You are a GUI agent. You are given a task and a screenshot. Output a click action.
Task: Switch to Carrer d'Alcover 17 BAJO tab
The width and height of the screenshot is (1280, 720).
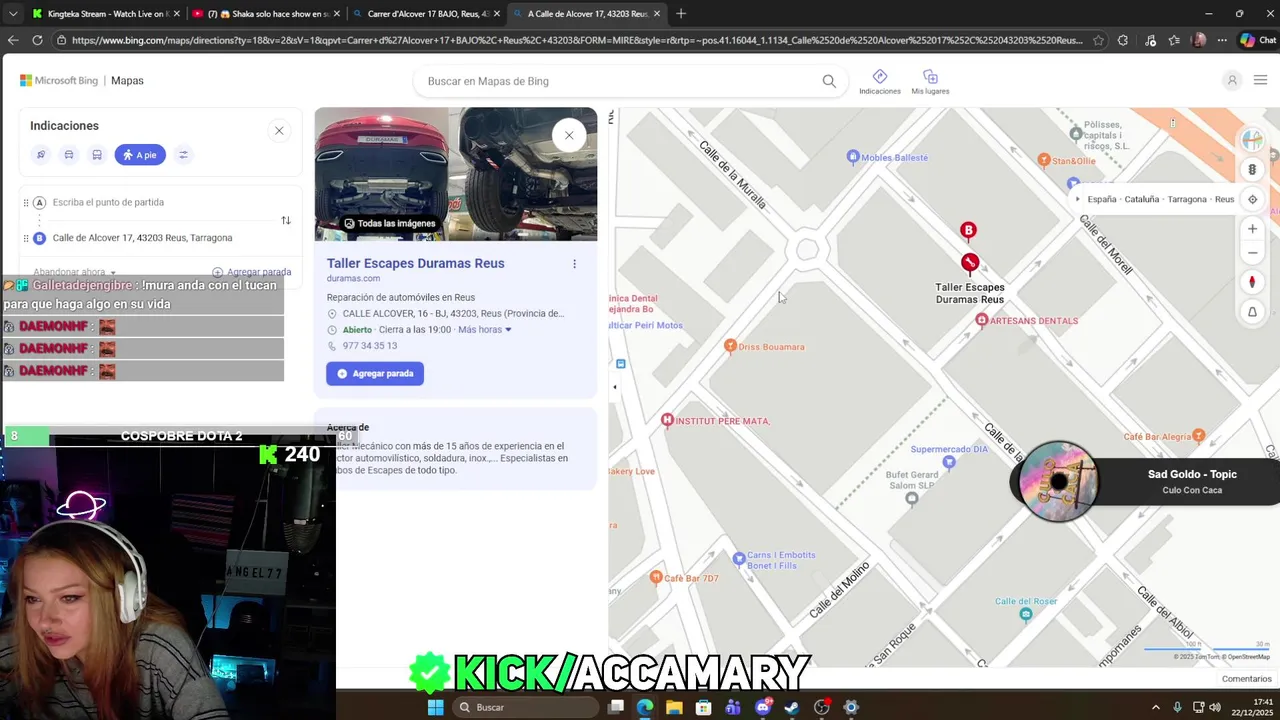(425, 14)
